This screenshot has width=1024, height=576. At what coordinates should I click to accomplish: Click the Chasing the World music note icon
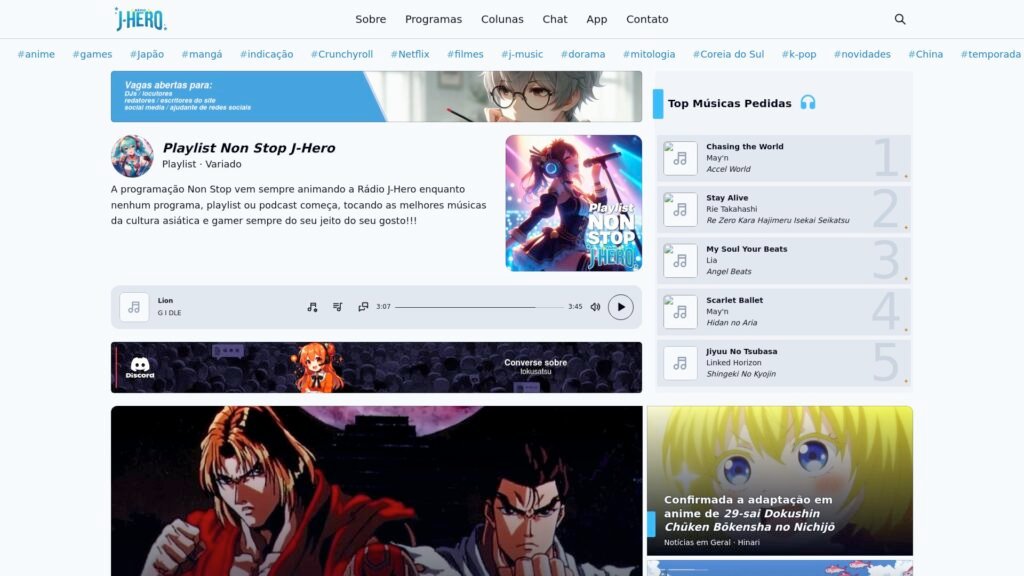click(680, 158)
